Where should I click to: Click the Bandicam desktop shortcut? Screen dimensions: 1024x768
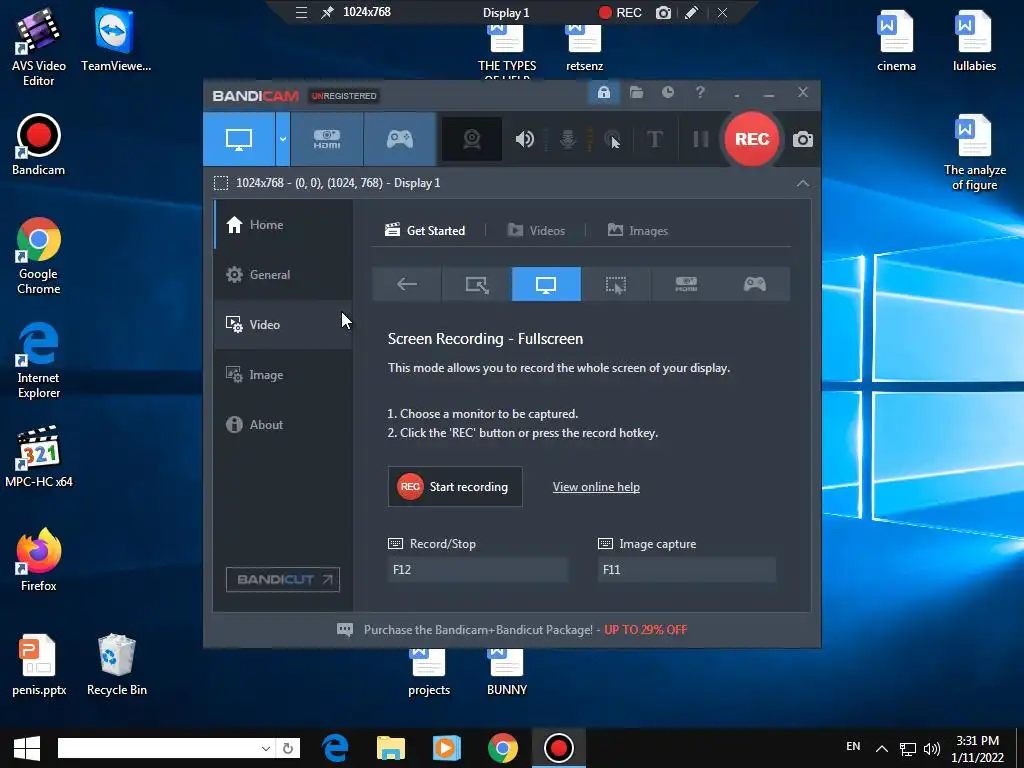coord(39,145)
